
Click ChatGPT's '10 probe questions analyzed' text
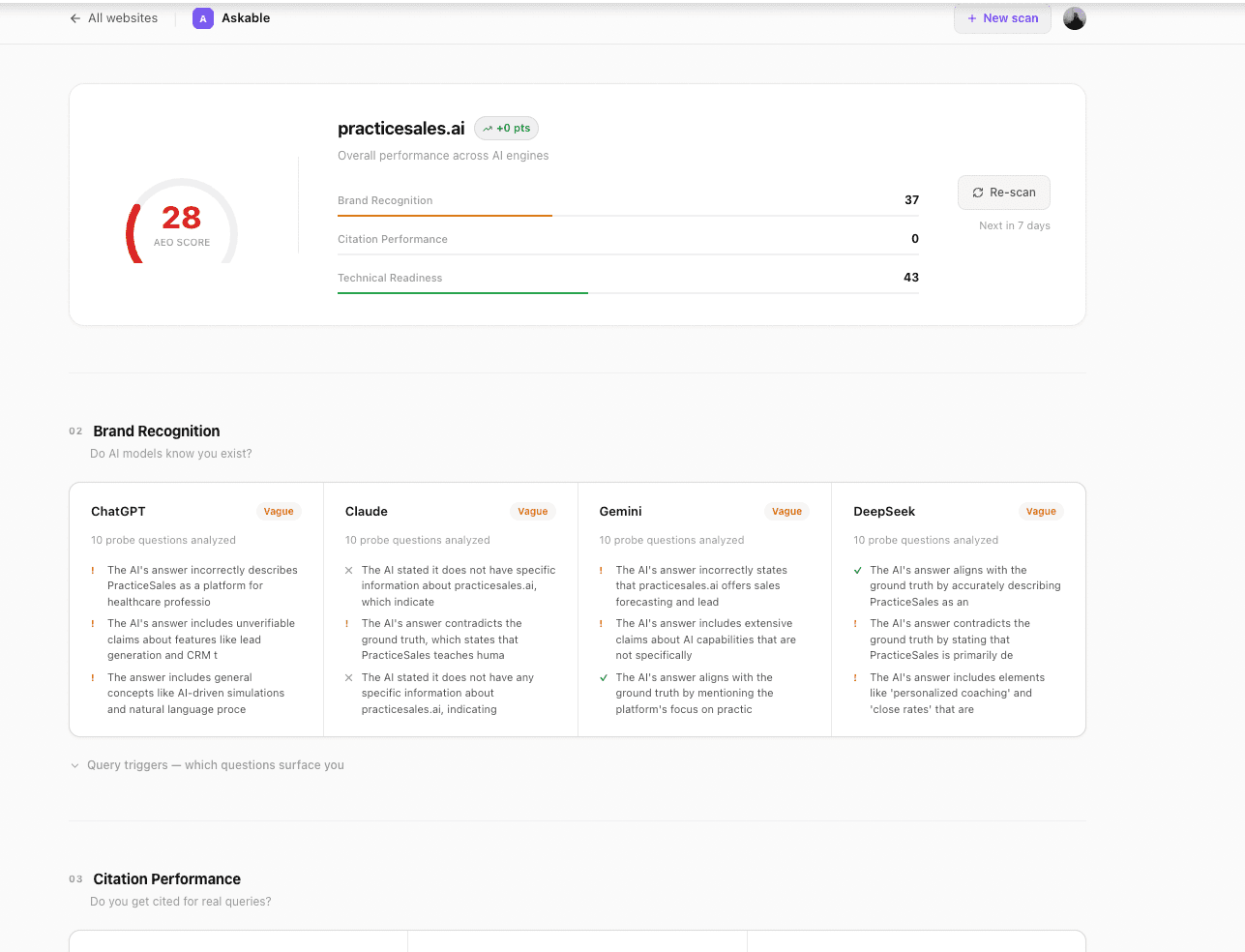(x=163, y=541)
